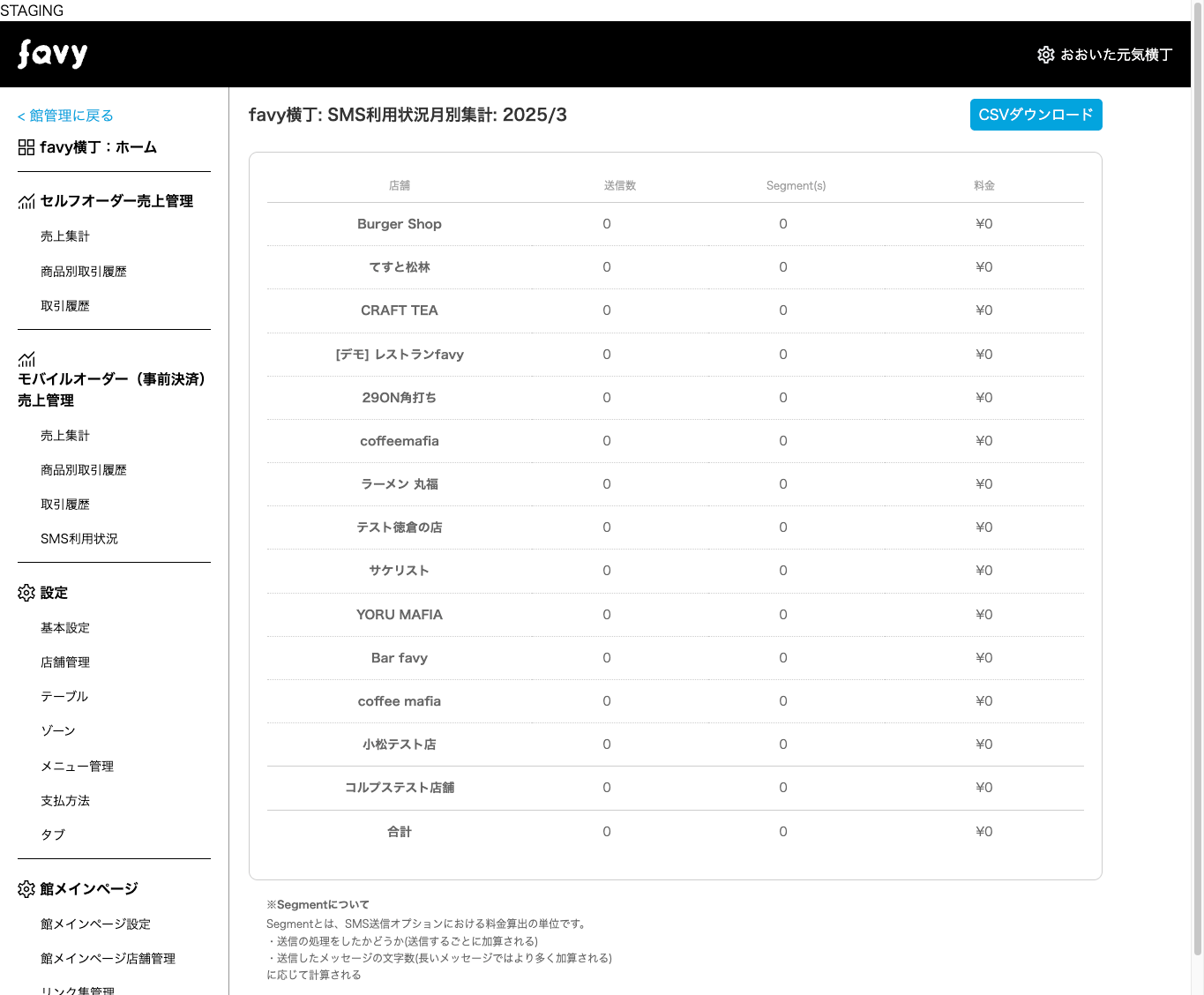Image resolution: width=1204 pixels, height=995 pixels.
Task: Click the セルフオーダー売上管理 section heading text
Action: (116, 201)
